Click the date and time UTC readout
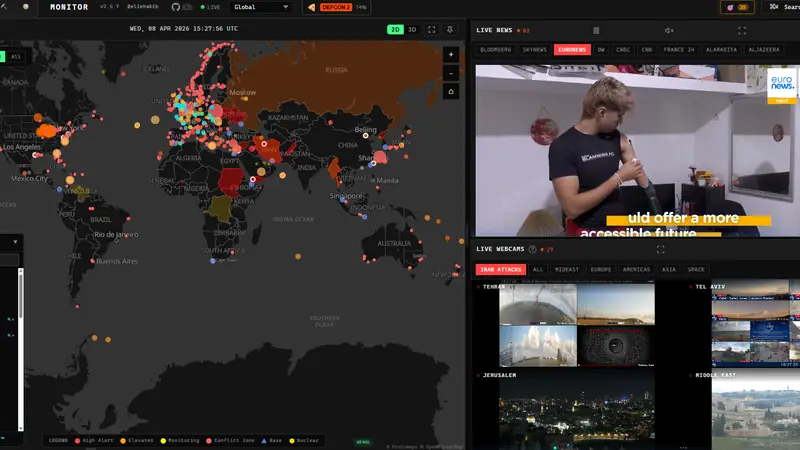This screenshot has height=450, width=800. tap(184, 29)
